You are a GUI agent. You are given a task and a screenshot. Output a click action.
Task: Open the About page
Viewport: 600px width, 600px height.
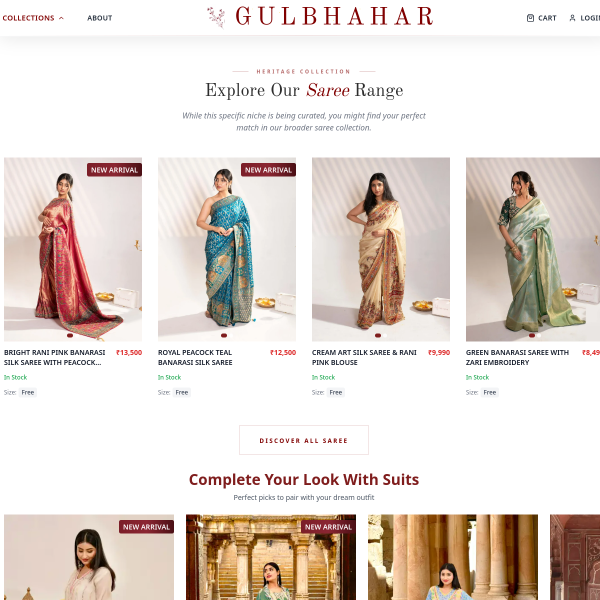tap(99, 18)
